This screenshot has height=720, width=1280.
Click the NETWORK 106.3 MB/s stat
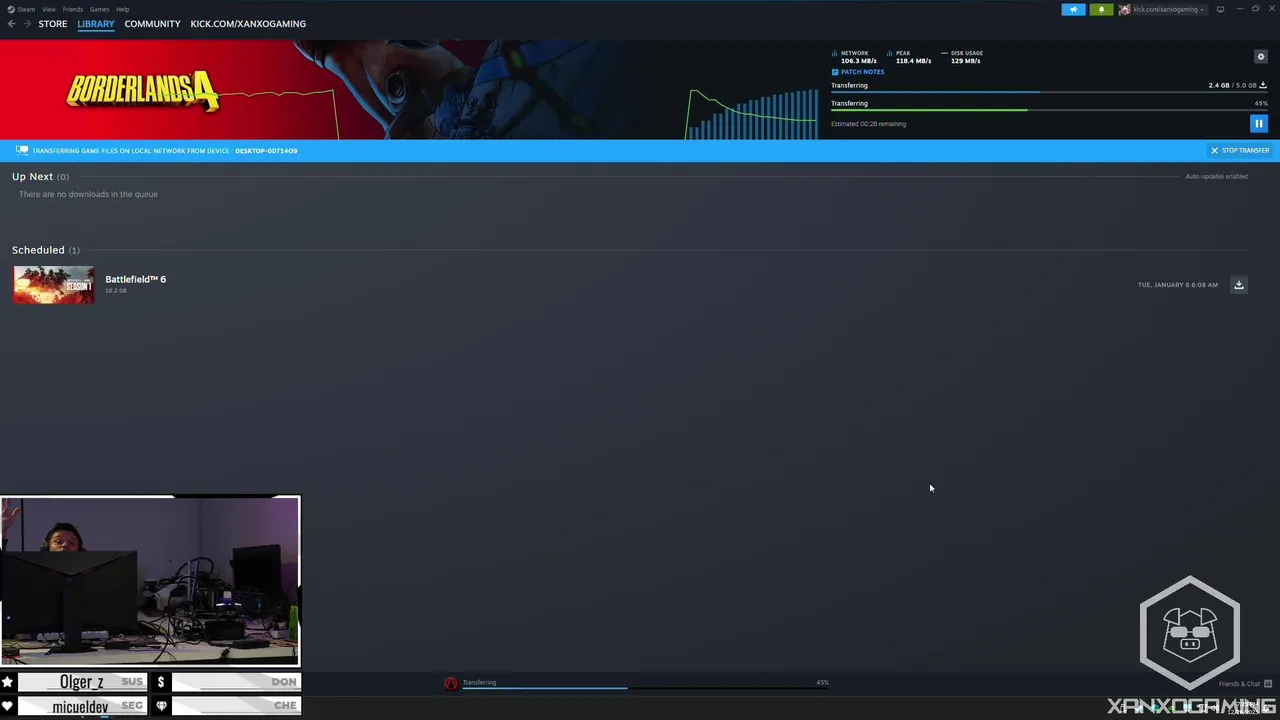pyautogui.click(x=854, y=57)
